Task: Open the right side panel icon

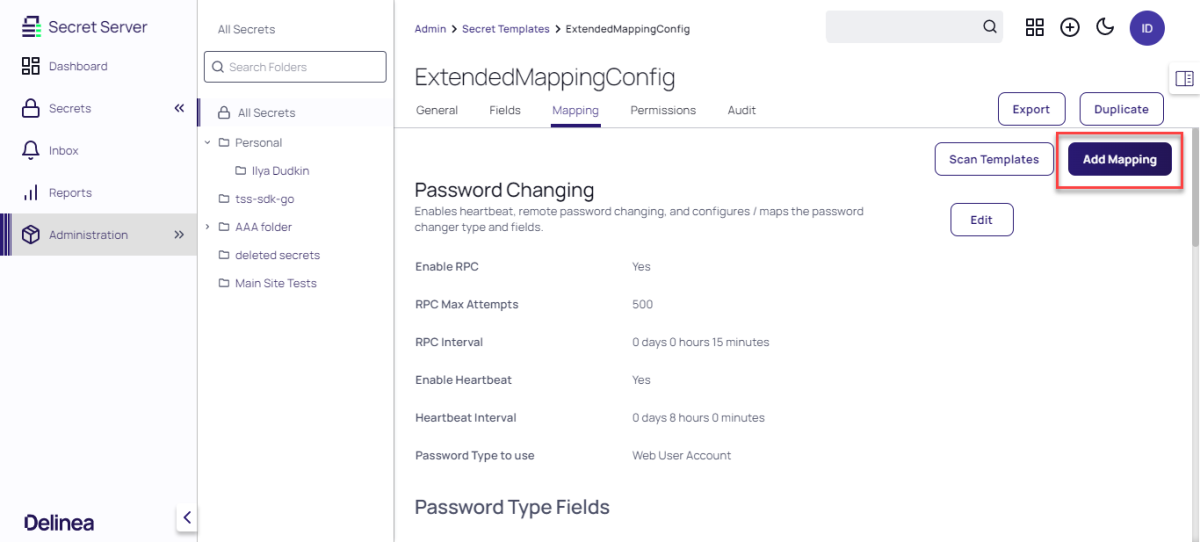Action: pos(1184,78)
